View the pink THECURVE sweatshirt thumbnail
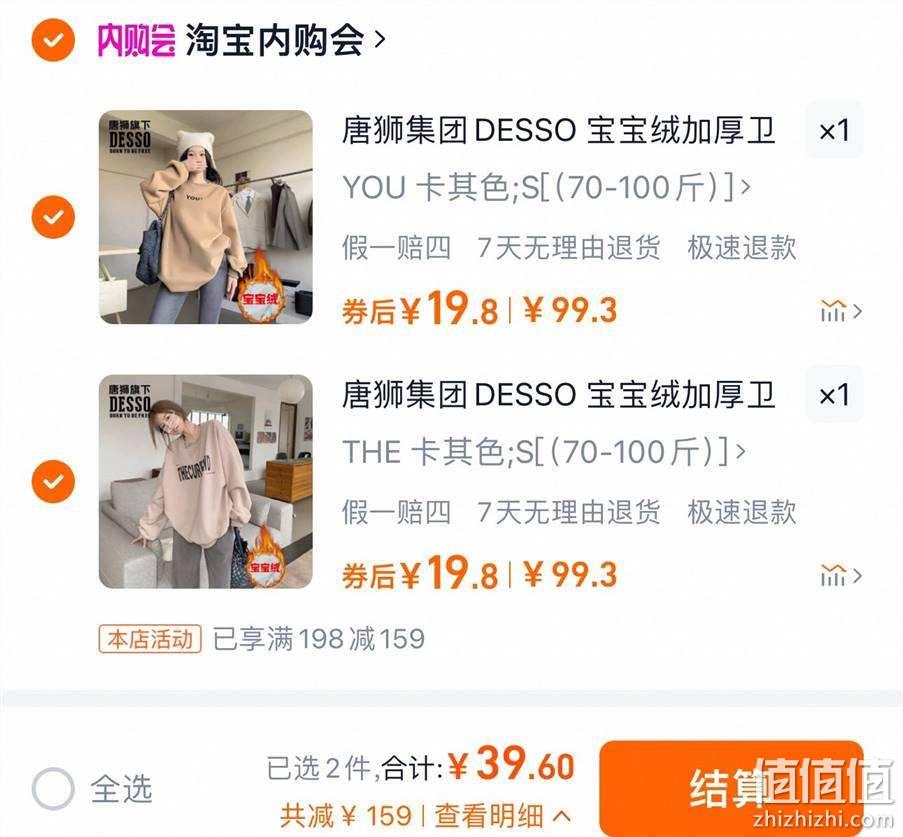 pos(206,482)
